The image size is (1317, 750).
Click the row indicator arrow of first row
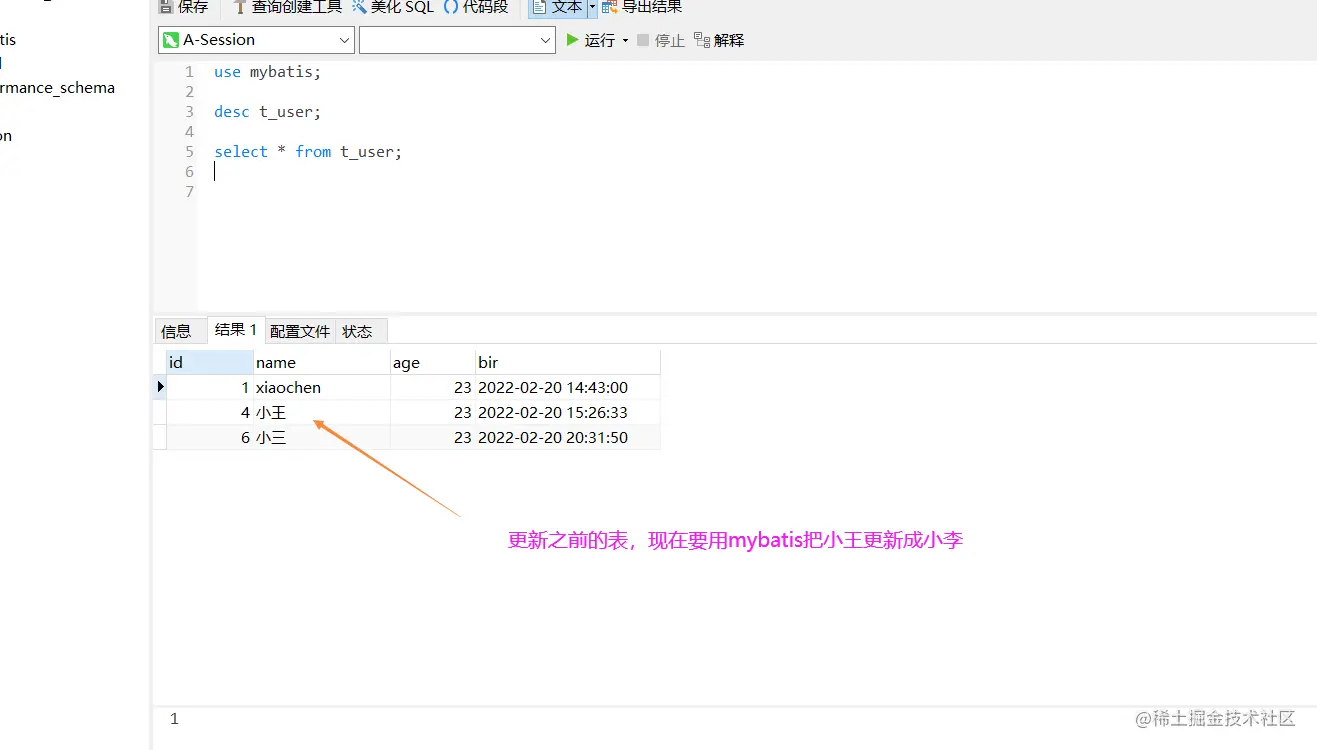[160, 387]
